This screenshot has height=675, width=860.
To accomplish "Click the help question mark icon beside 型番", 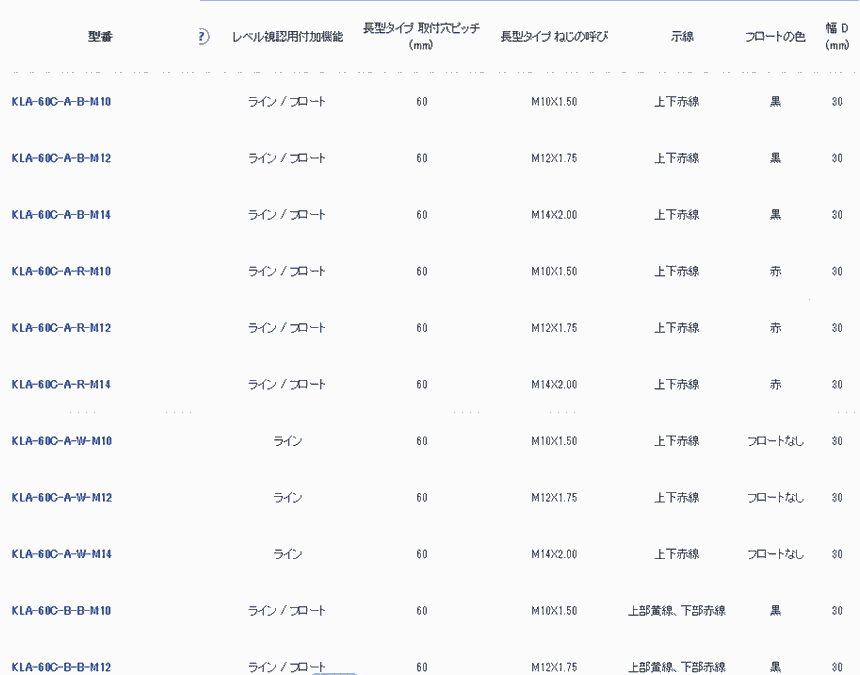I will pos(202,37).
